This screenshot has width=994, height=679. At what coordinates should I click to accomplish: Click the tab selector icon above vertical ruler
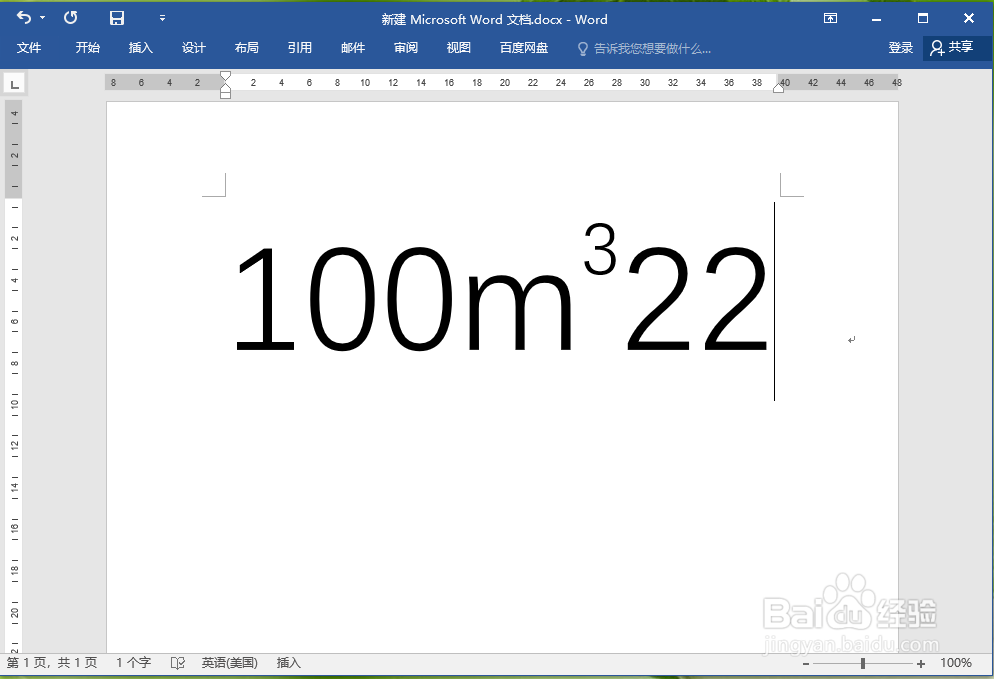pos(14,84)
